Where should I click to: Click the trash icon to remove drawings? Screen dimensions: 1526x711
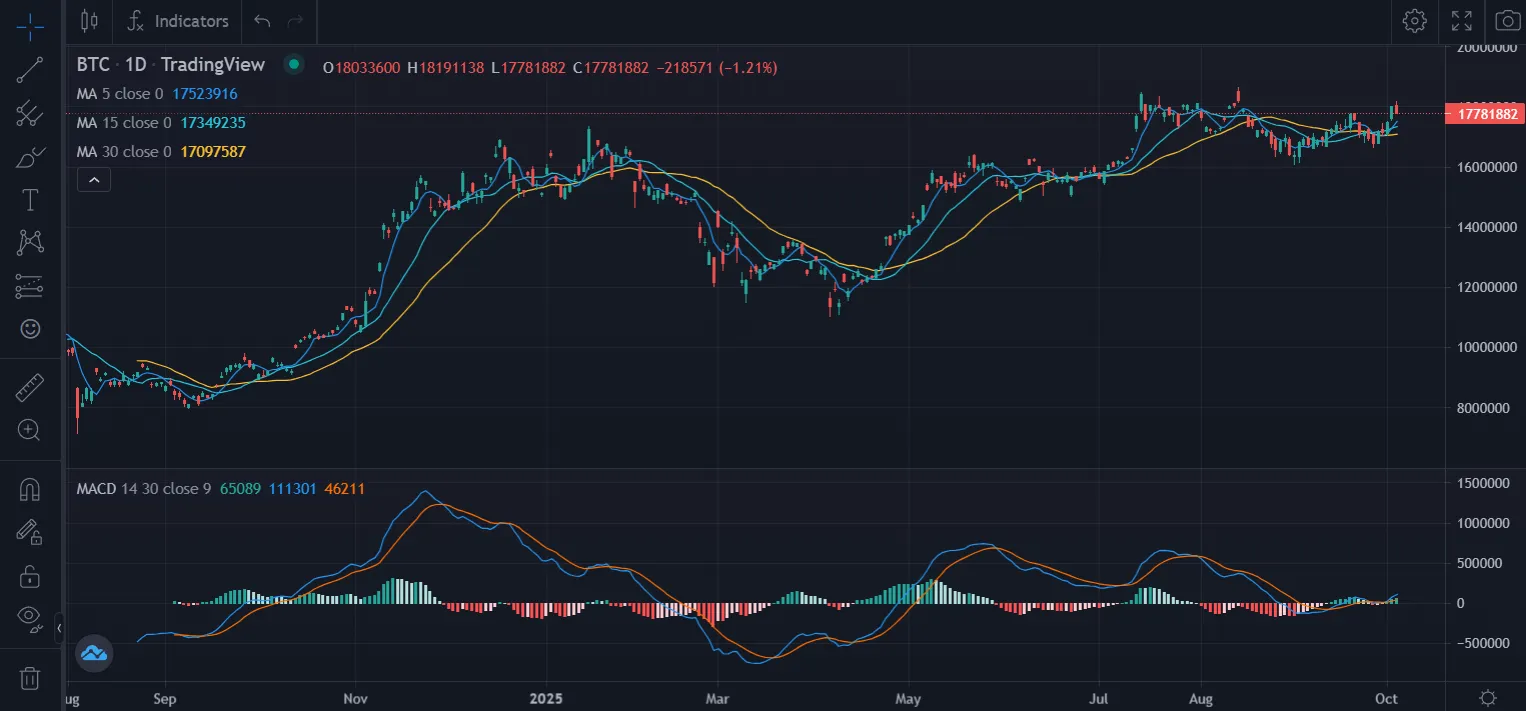pos(30,678)
